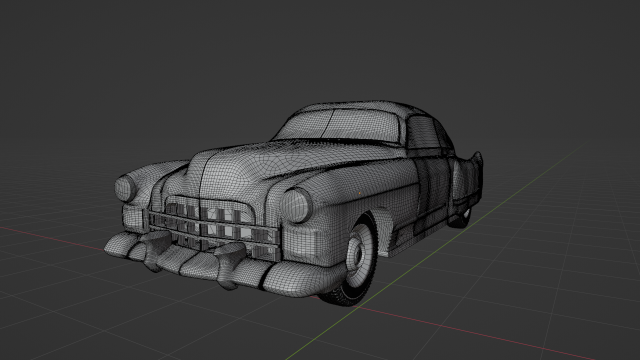
Task: Click the orange object origin dot
Action: tap(360, 193)
